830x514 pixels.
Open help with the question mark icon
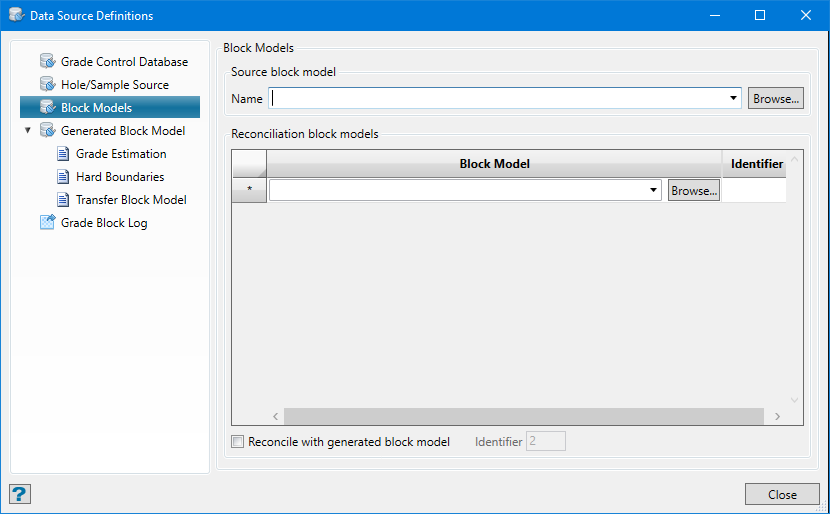click(20, 494)
